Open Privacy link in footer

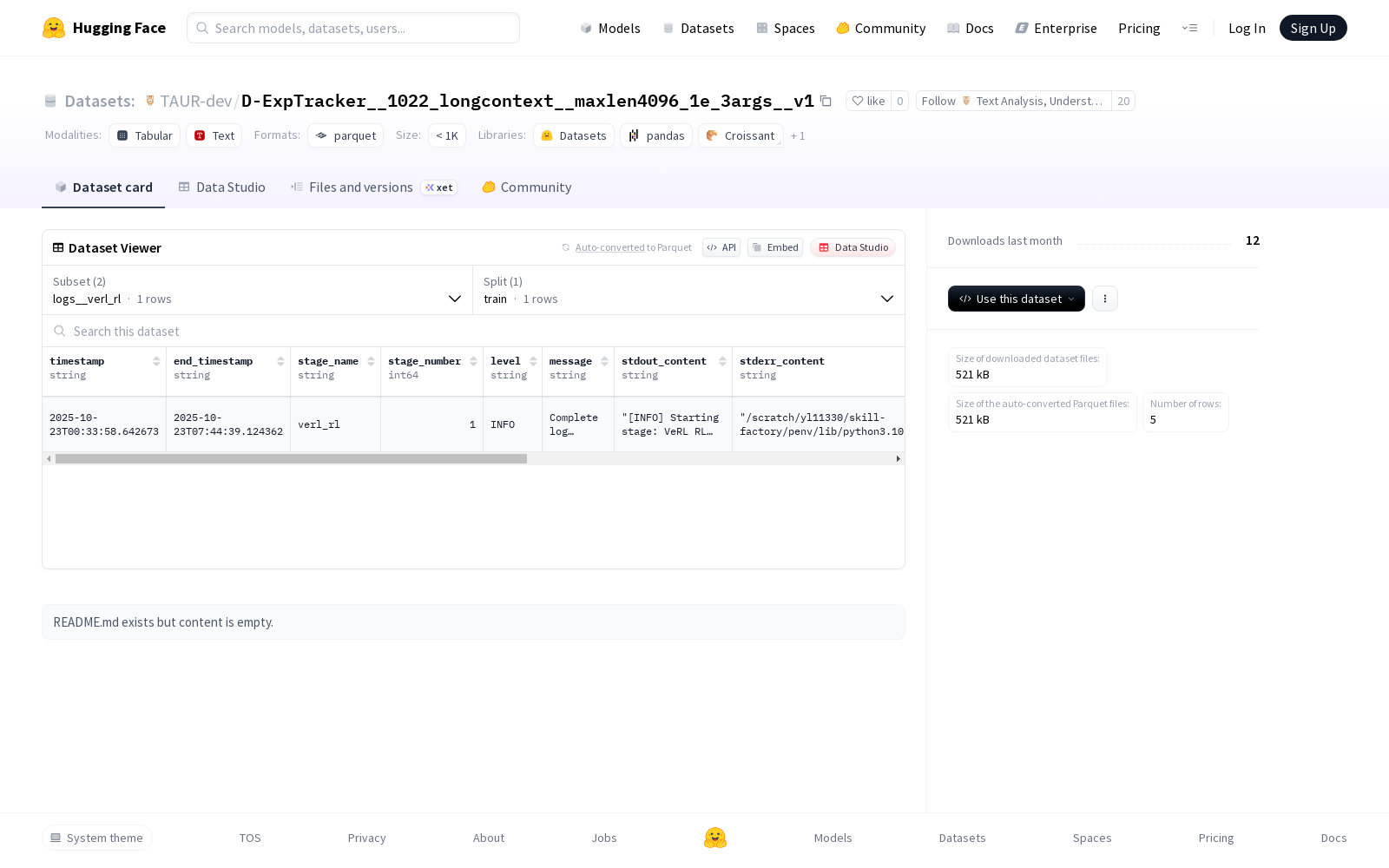tap(366, 838)
